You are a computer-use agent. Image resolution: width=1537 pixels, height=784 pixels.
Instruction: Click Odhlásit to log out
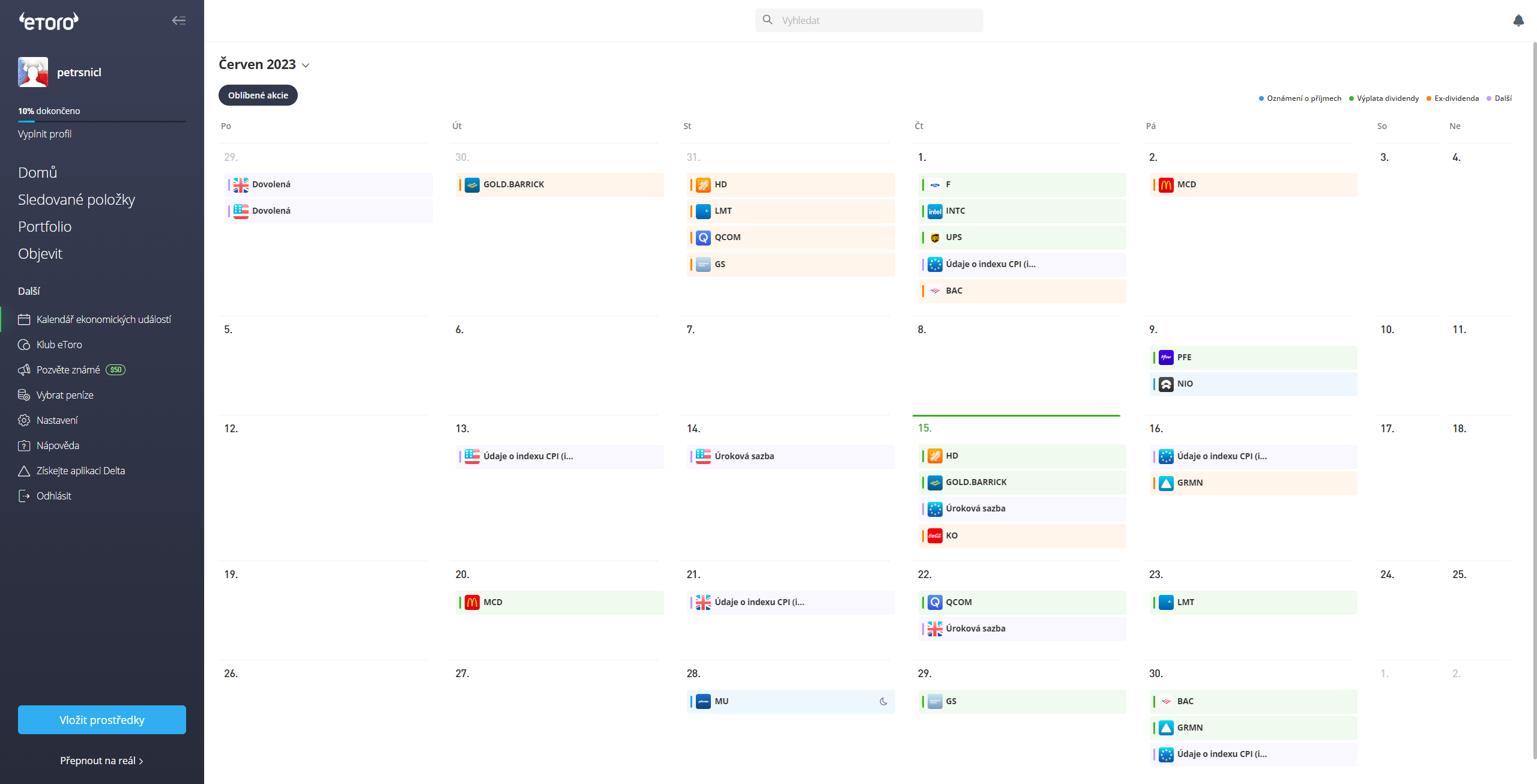(54, 496)
